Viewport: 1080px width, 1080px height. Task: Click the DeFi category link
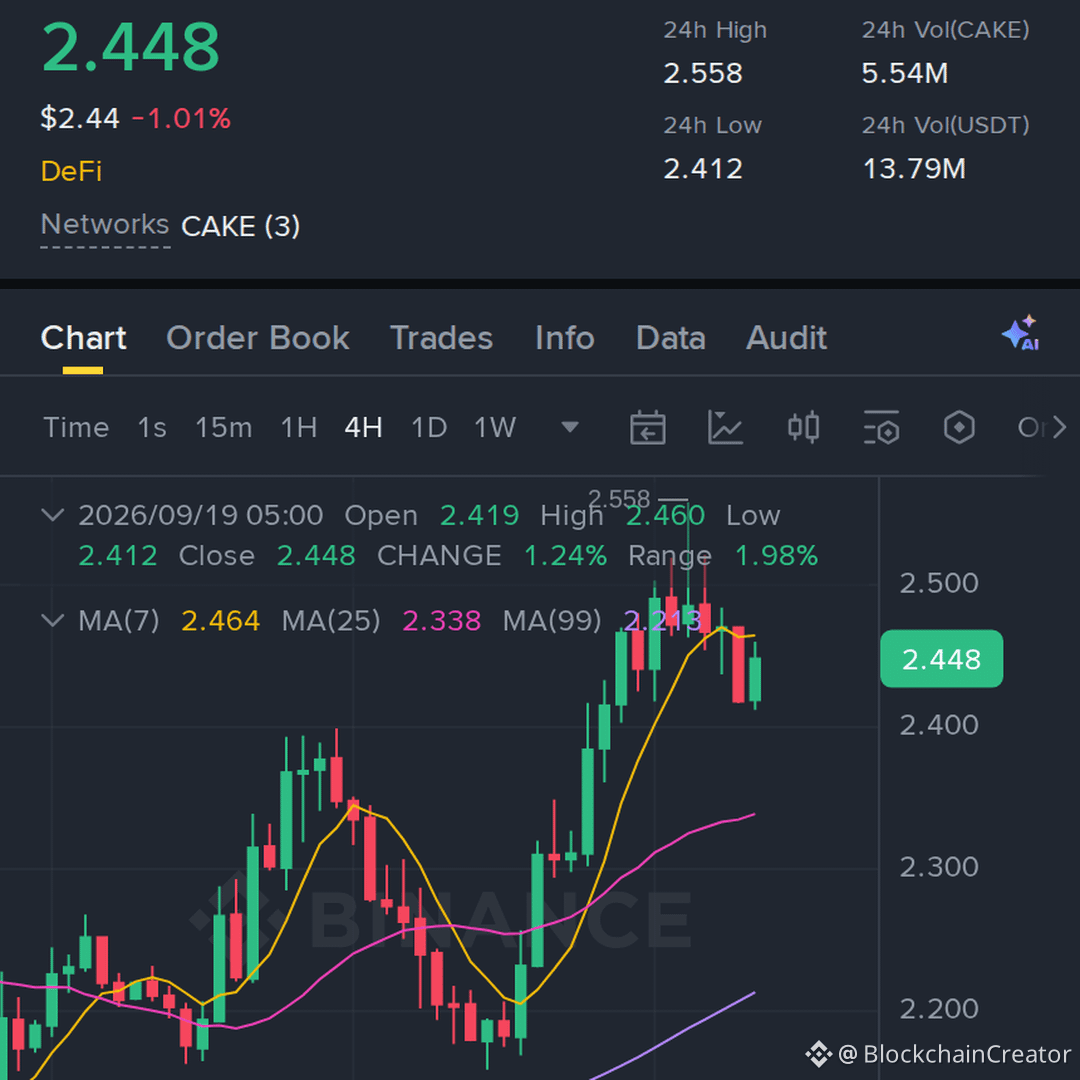tap(71, 171)
